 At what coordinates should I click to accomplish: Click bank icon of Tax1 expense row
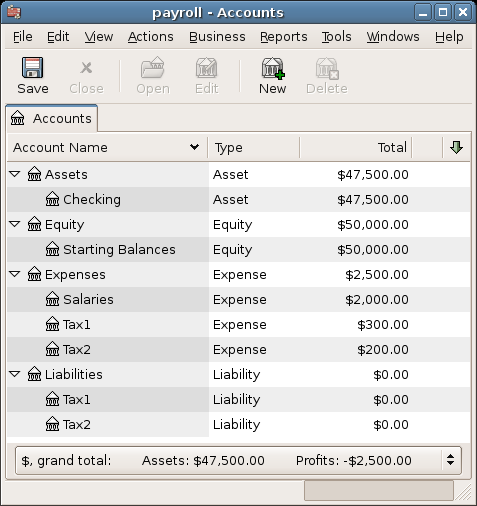(x=52, y=324)
